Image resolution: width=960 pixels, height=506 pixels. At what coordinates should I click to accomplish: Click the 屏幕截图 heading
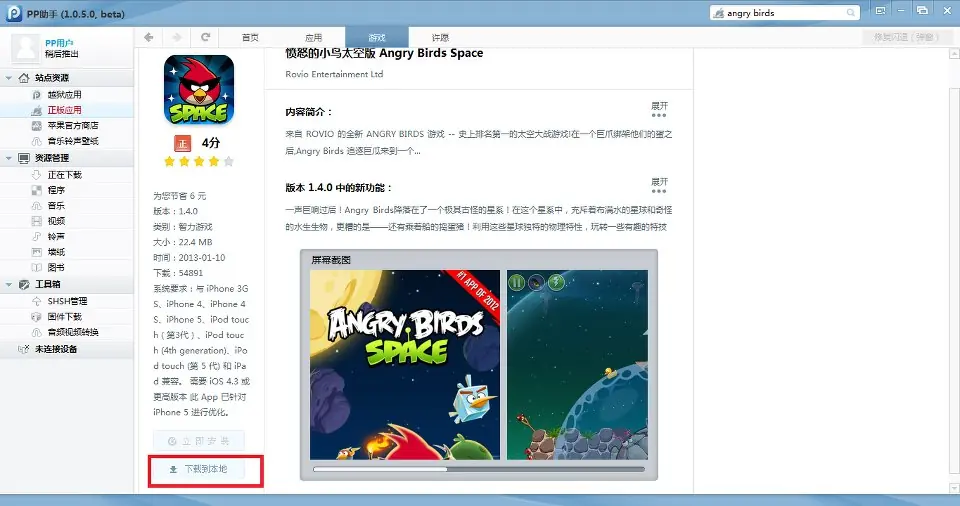(x=331, y=260)
